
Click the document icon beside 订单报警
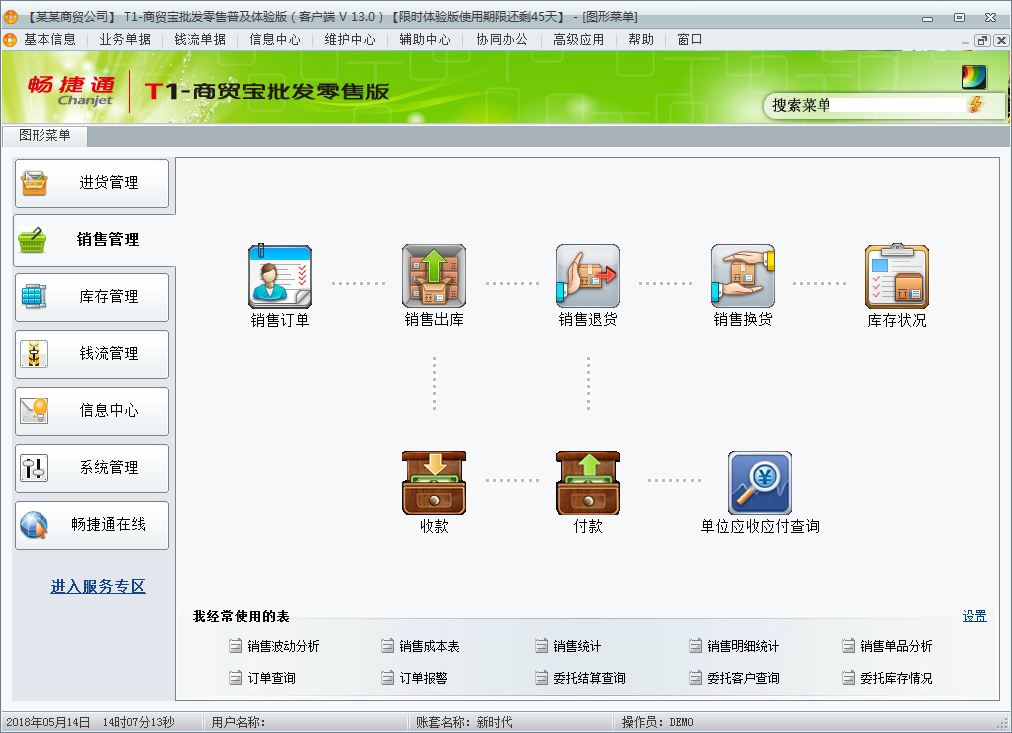387,678
